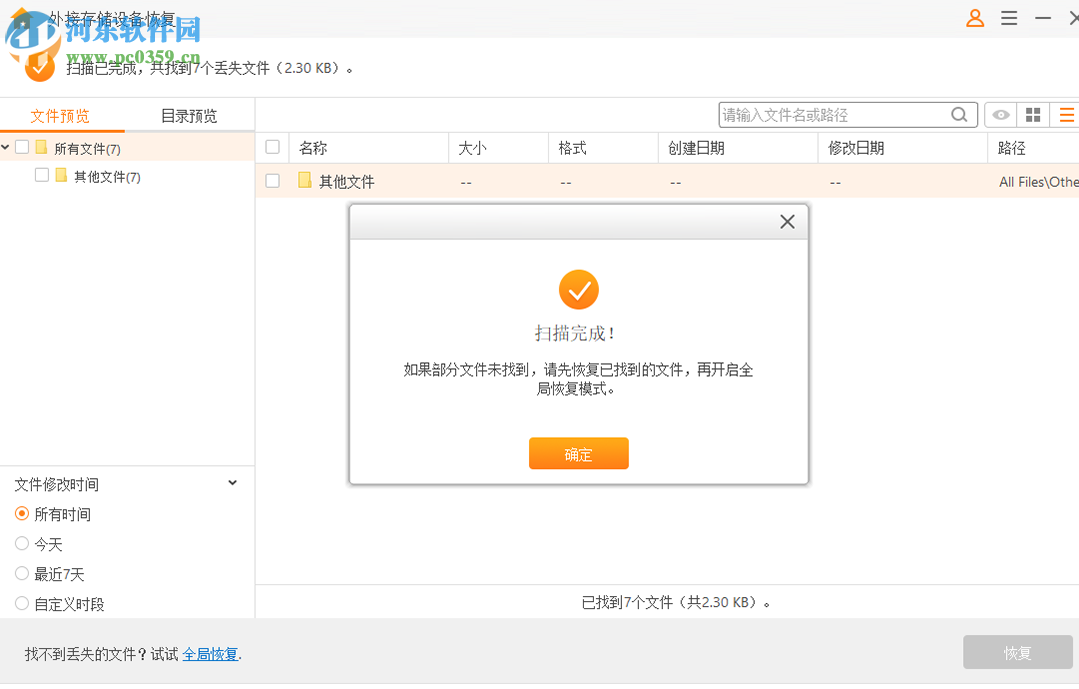Screen dimensions: 1079x689
Task: Click the orange checkmark success icon
Action: pos(578,291)
